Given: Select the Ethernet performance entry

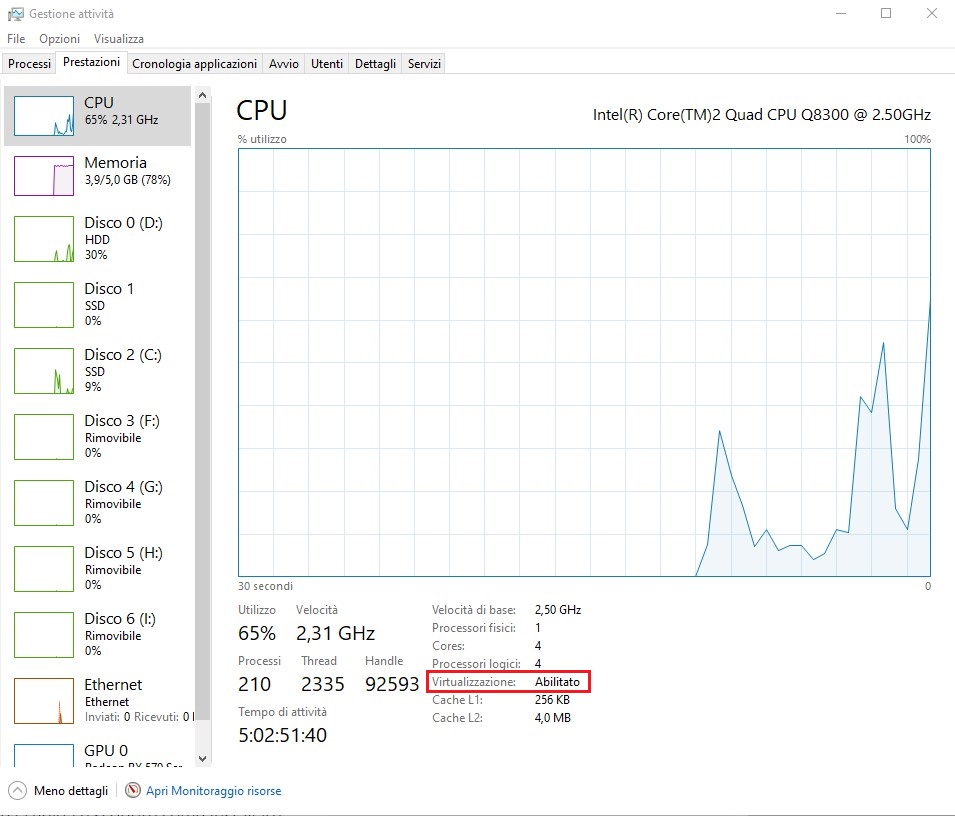Looking at the screenshot, I should [97, 700].
